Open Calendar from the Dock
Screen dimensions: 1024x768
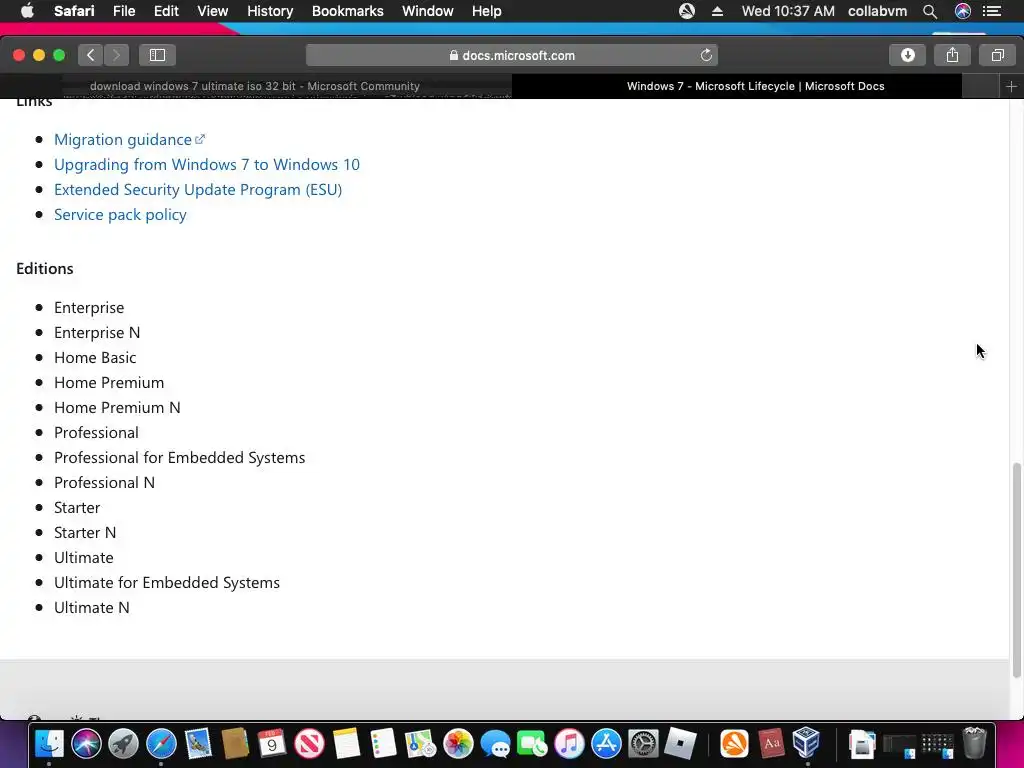tap(272, 743)
